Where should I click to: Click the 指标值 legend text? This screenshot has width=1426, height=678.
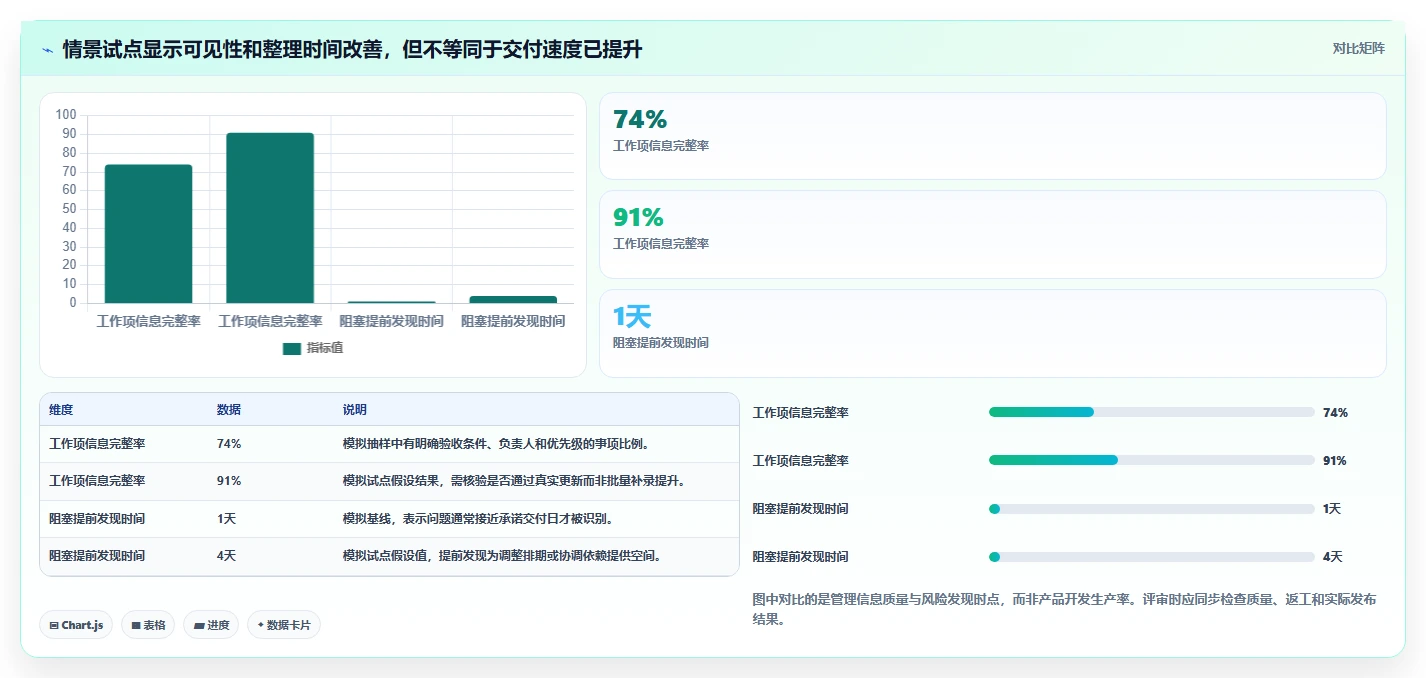point(325,348)
